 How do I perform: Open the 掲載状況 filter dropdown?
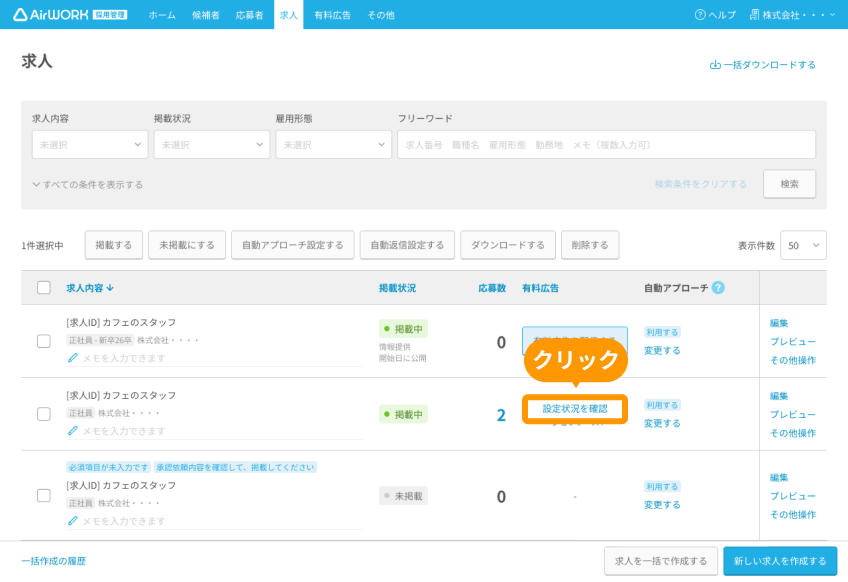tap(211, 144)
